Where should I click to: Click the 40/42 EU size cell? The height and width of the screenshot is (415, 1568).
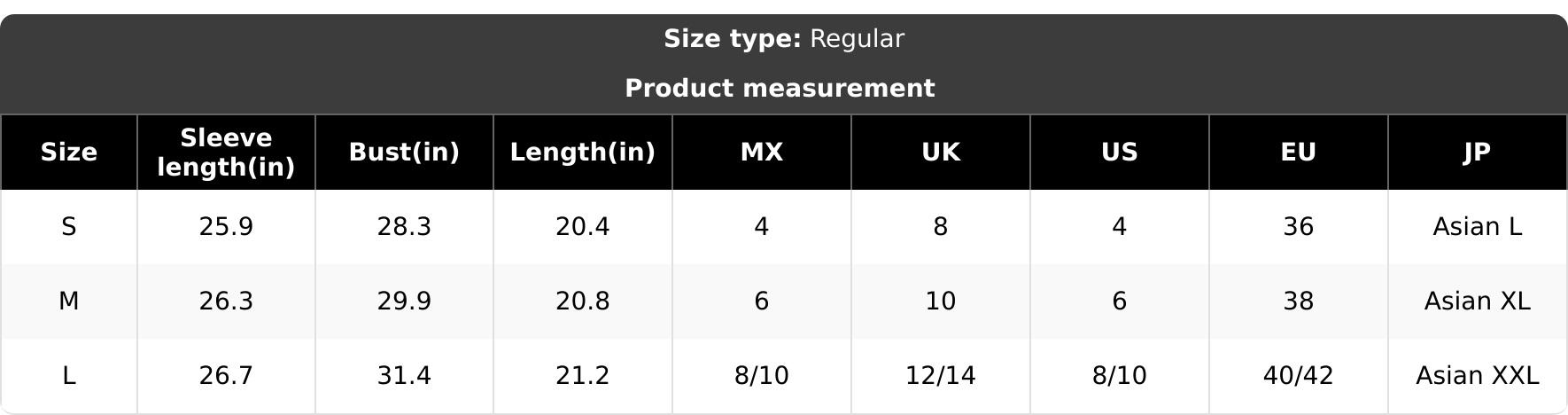pyautogui.click(x=1299, y=376)
